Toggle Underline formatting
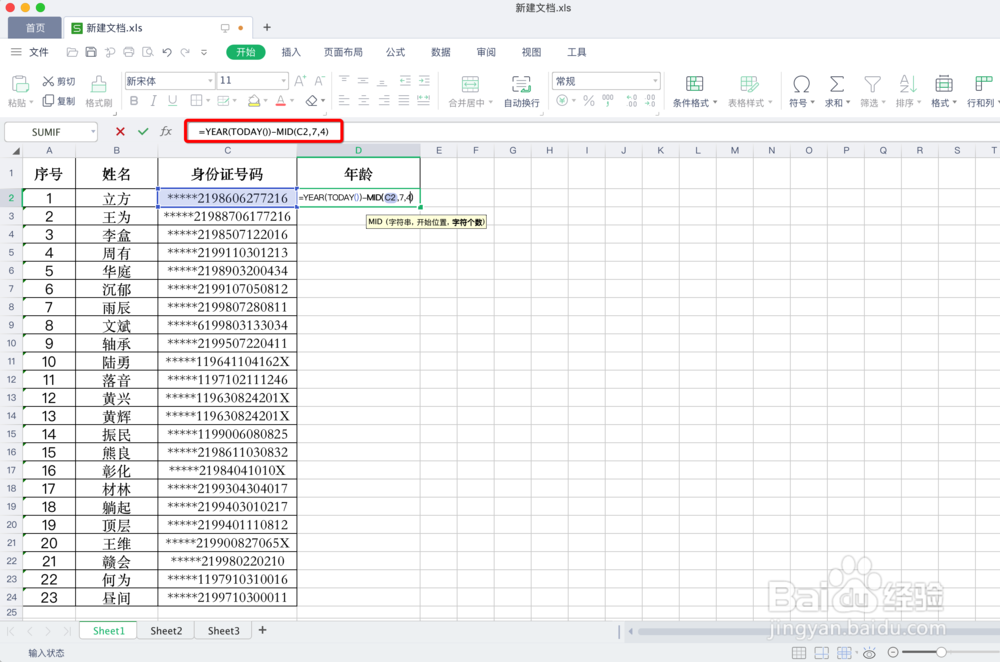 point(172,101)
